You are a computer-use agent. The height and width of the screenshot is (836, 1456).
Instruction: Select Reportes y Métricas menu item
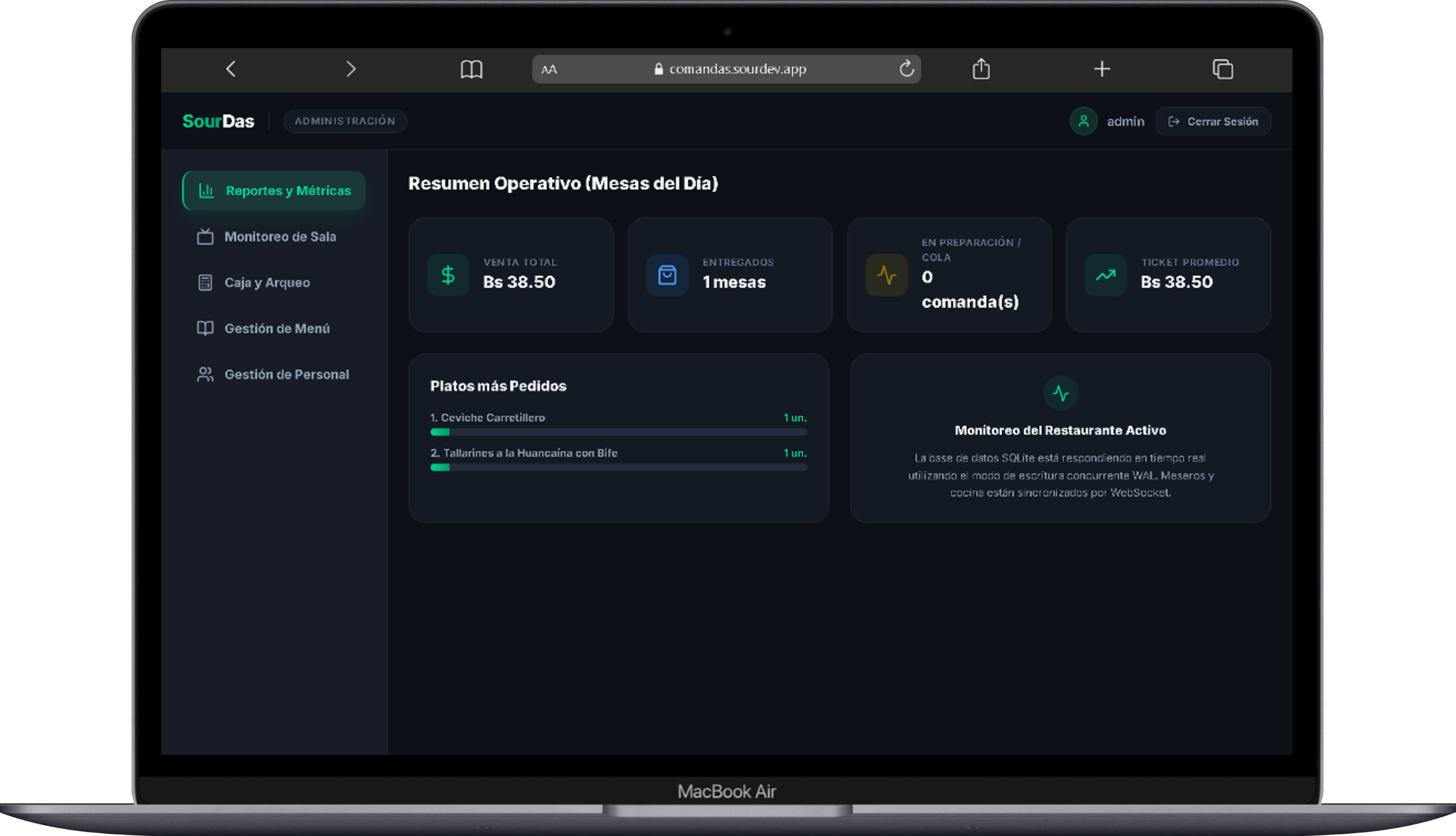pyautogui.click(x=274, y=191)
